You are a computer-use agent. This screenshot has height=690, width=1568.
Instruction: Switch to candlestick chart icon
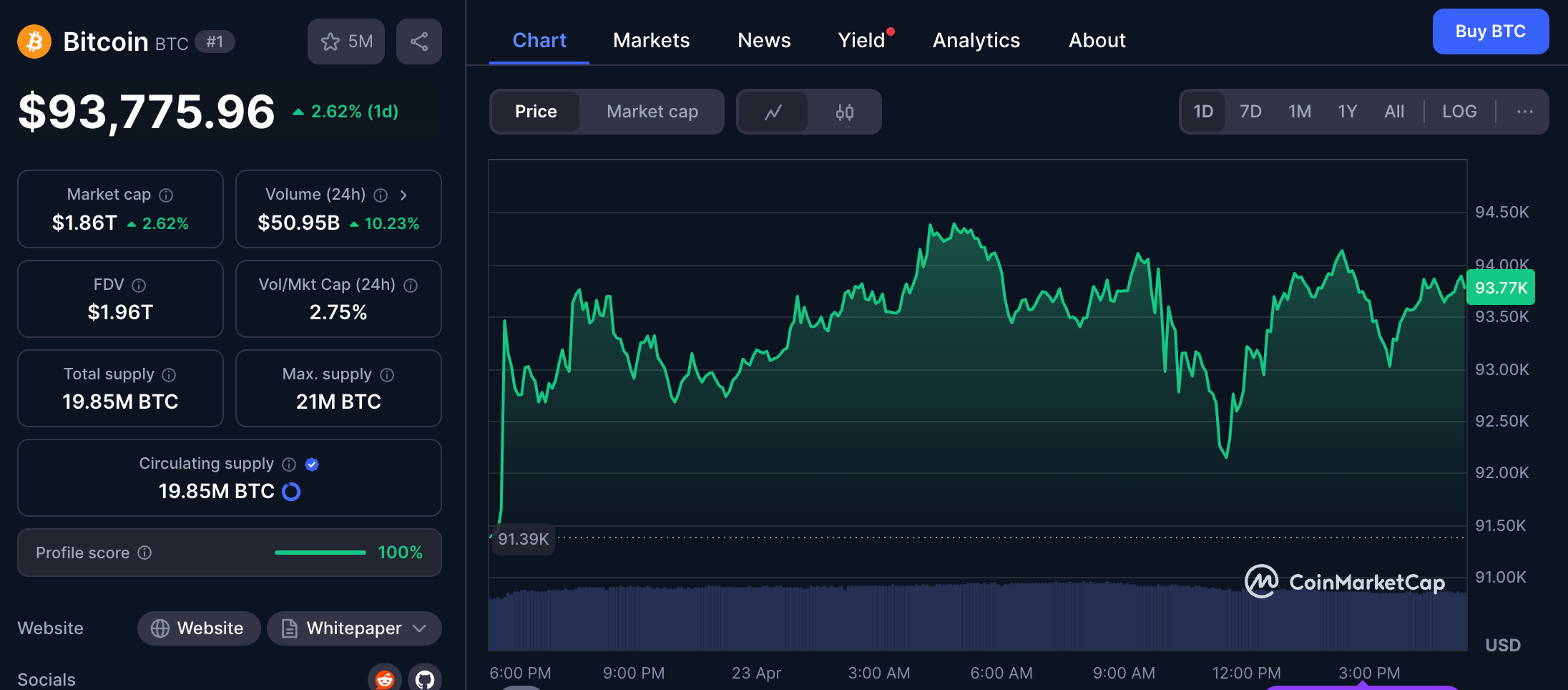(845, 112)
